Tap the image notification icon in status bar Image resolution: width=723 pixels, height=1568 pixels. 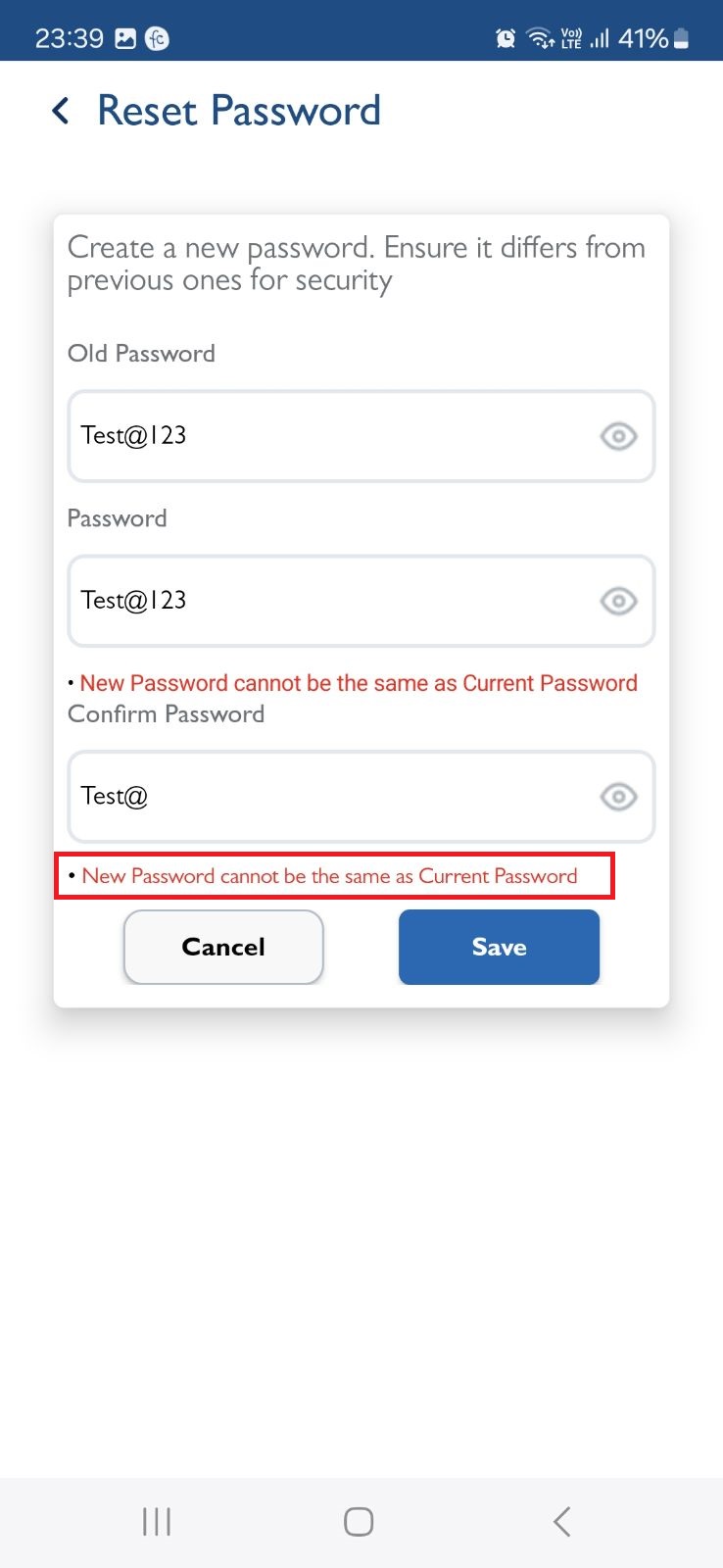pos(125,38)
